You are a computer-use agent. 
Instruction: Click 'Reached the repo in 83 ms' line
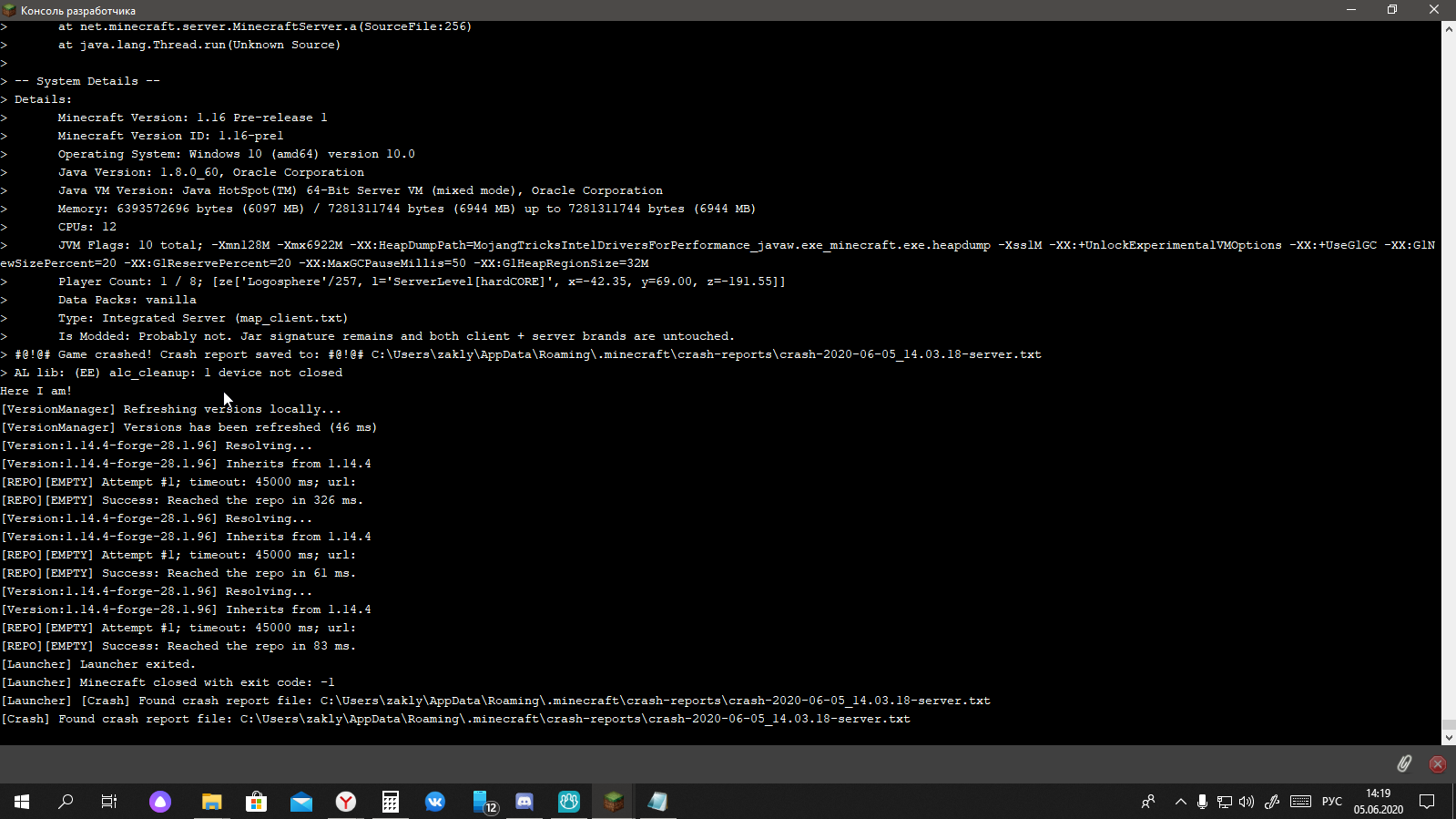(178, 646)
